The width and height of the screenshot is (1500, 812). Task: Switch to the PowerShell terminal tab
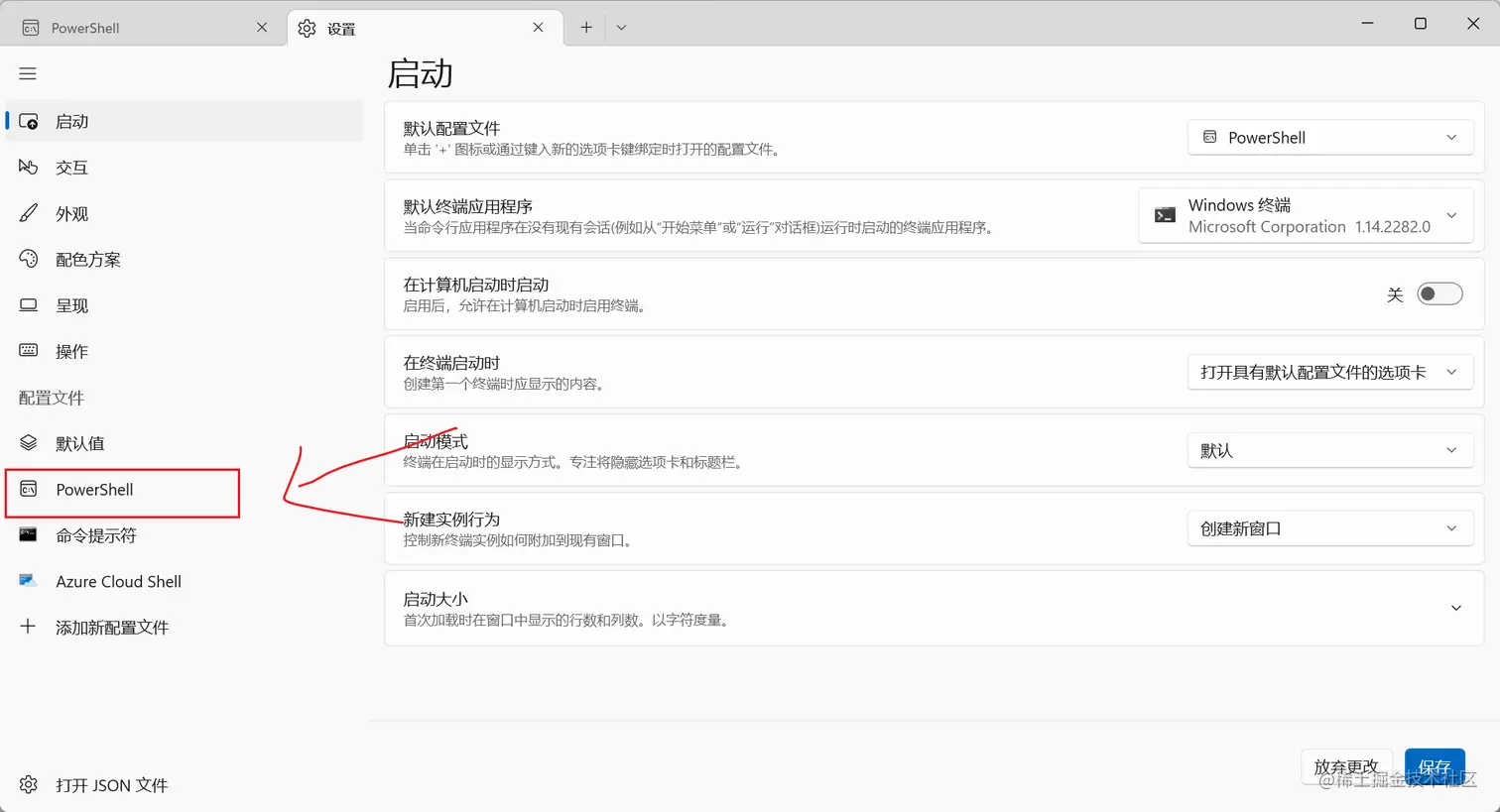tap(139, 27)
